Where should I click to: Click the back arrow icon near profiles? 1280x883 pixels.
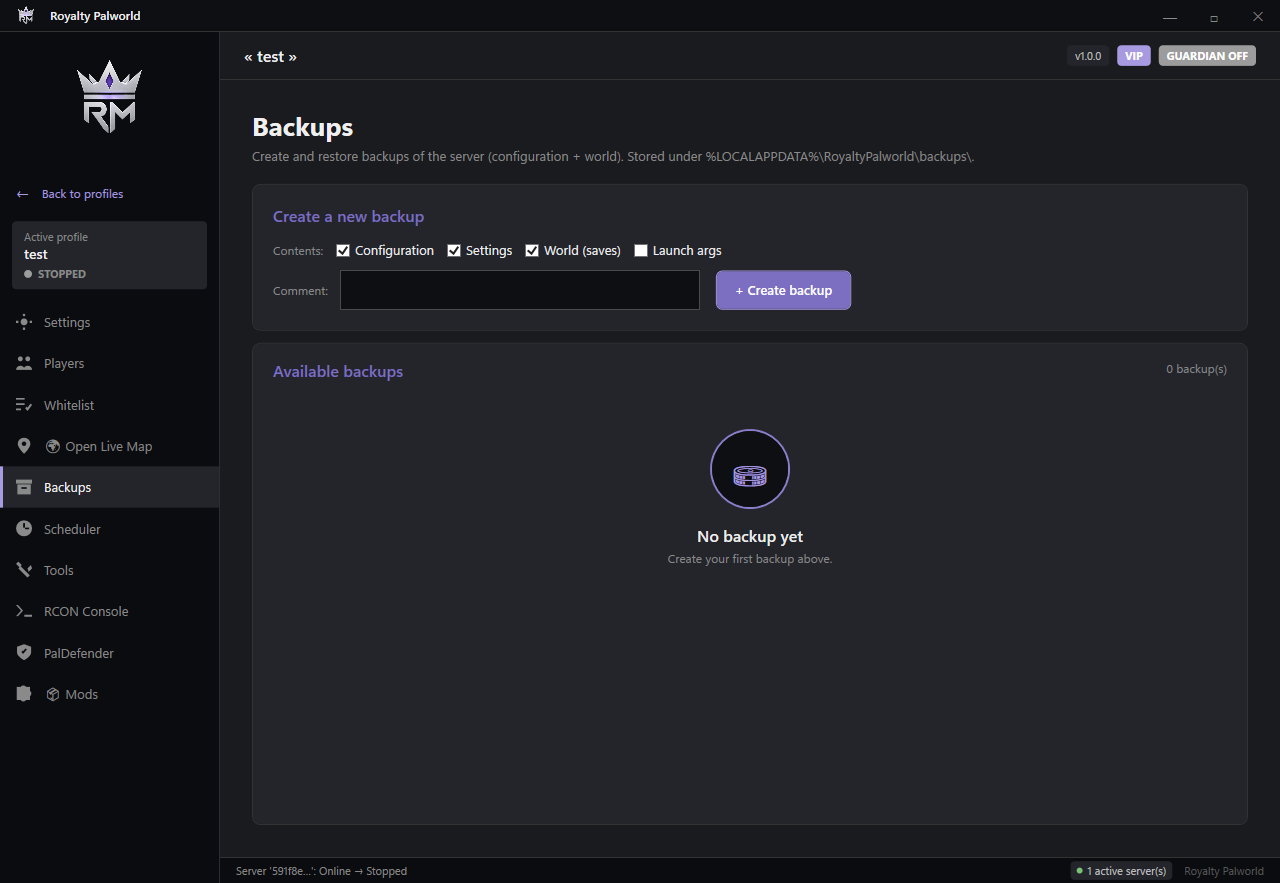(x=23, y=194)
